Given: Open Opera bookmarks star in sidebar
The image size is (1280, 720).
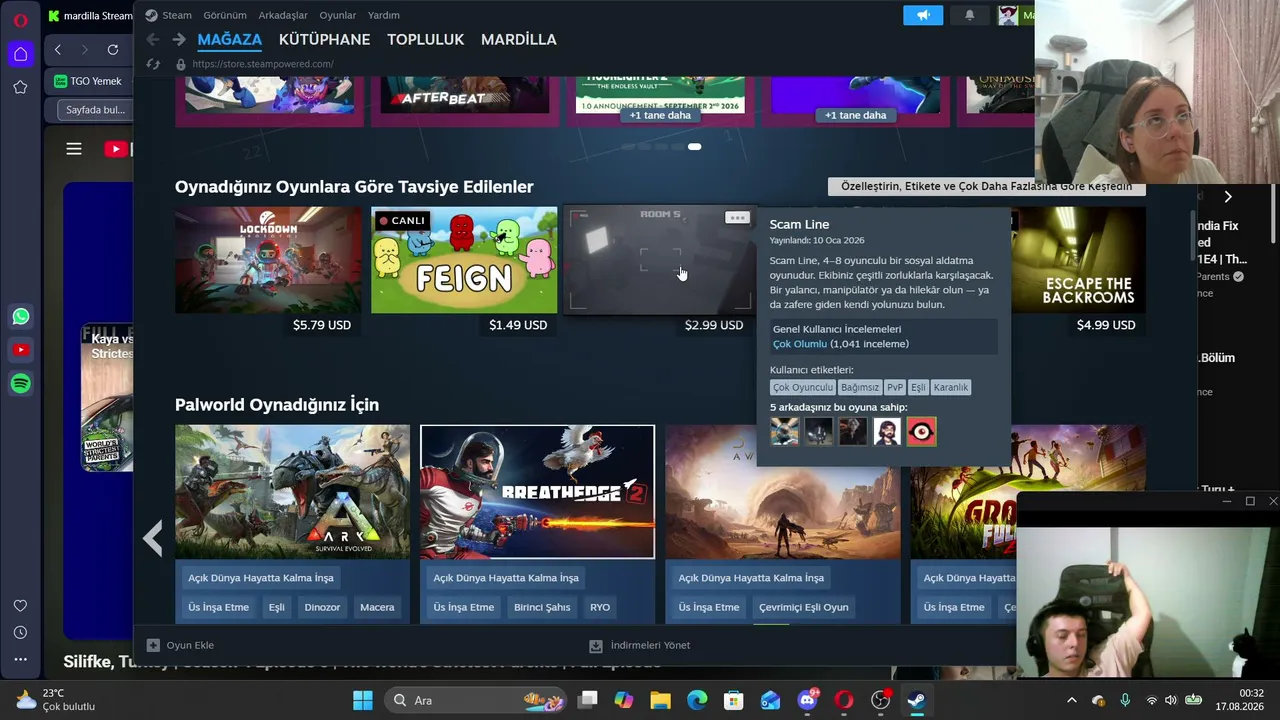Looking at the screenshot, I should pyautogui.click(x=20, y=88).
